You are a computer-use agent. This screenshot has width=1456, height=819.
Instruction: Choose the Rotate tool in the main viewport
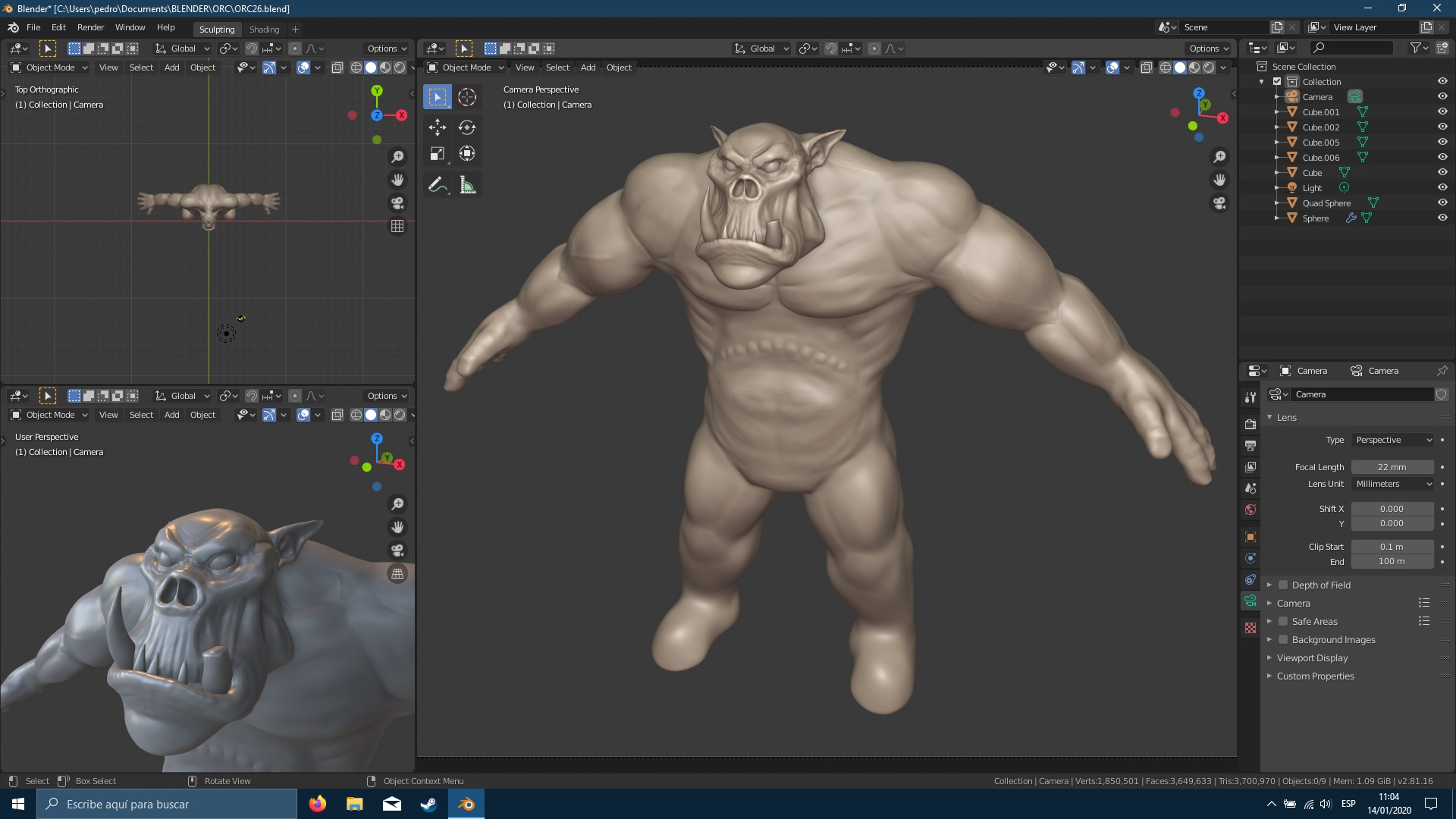click(x=467, y=127)
